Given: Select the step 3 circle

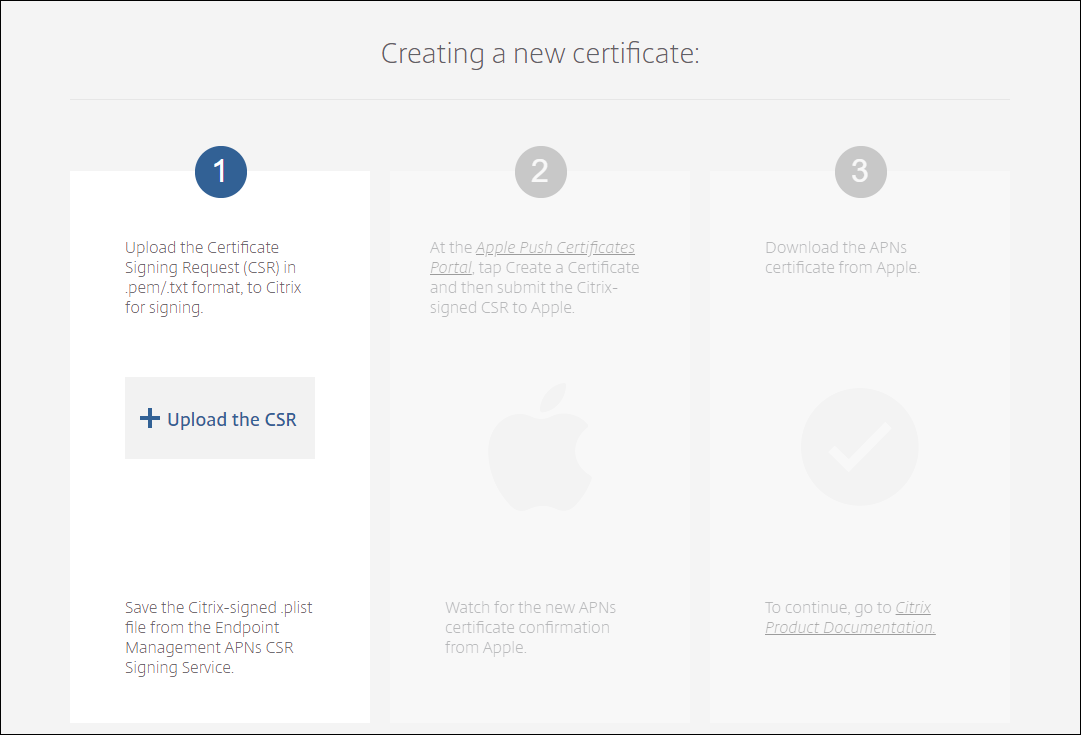Looking at the screenshot, I should coord(860,172).
